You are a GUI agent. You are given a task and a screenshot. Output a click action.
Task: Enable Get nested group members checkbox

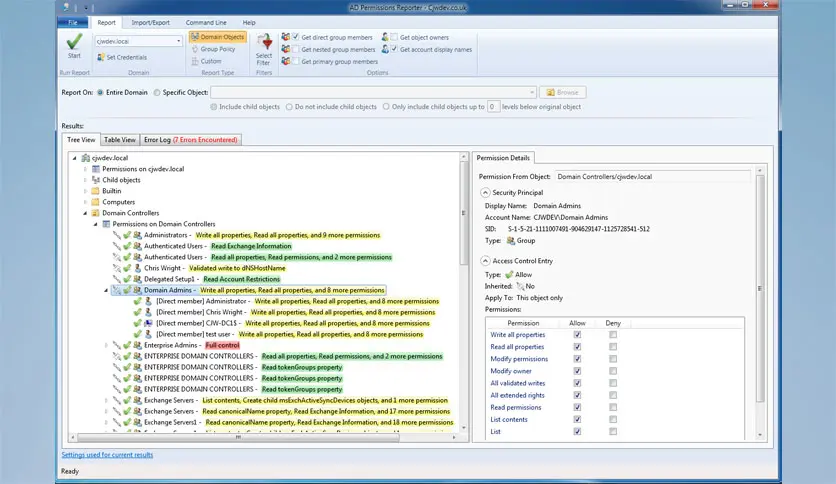pos(296,49)
